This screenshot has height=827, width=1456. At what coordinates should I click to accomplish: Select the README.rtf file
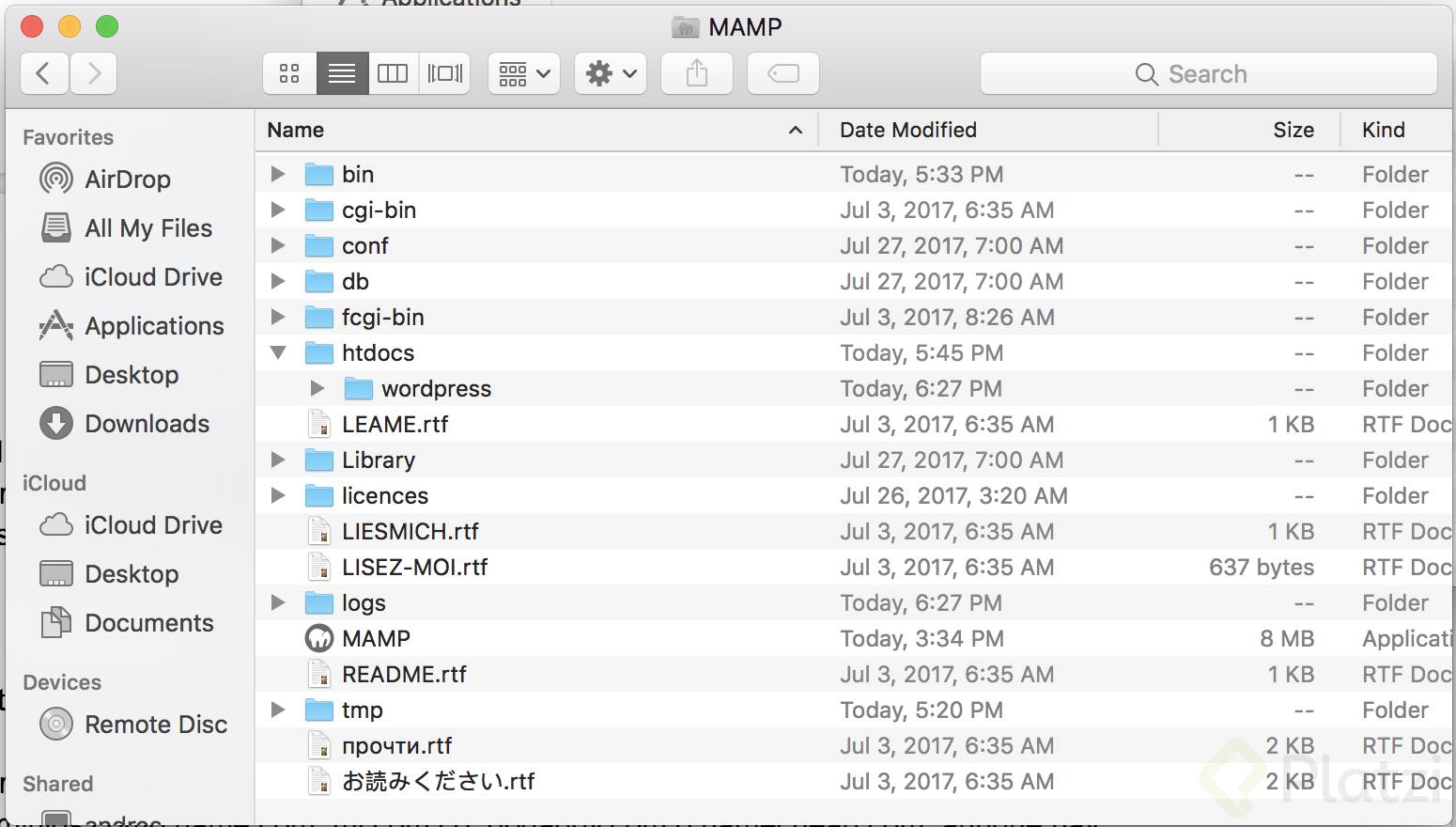[403, 674]
